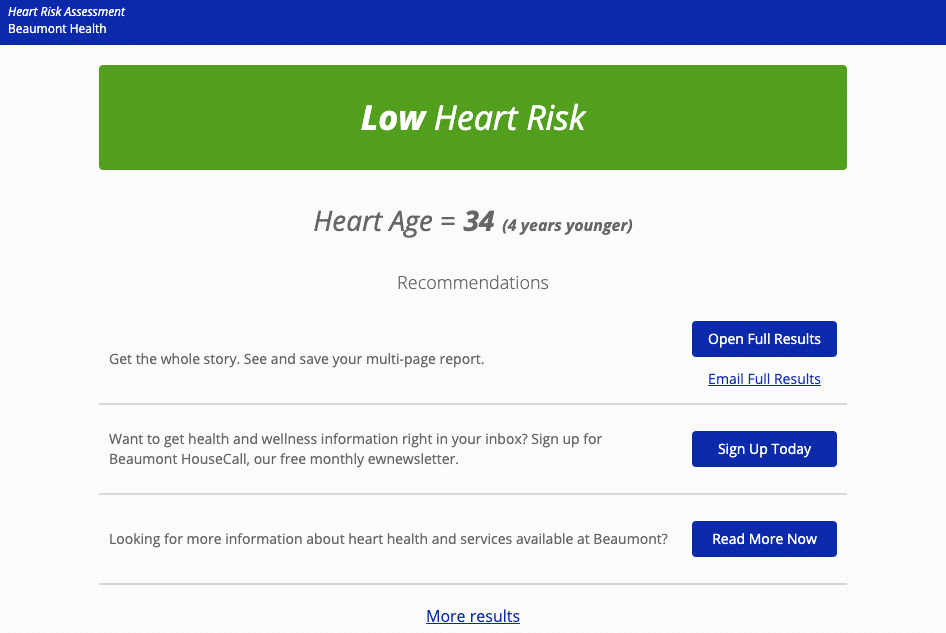Click the divider below Open Full Results row
946x633 pixels.
coord(472,404)
